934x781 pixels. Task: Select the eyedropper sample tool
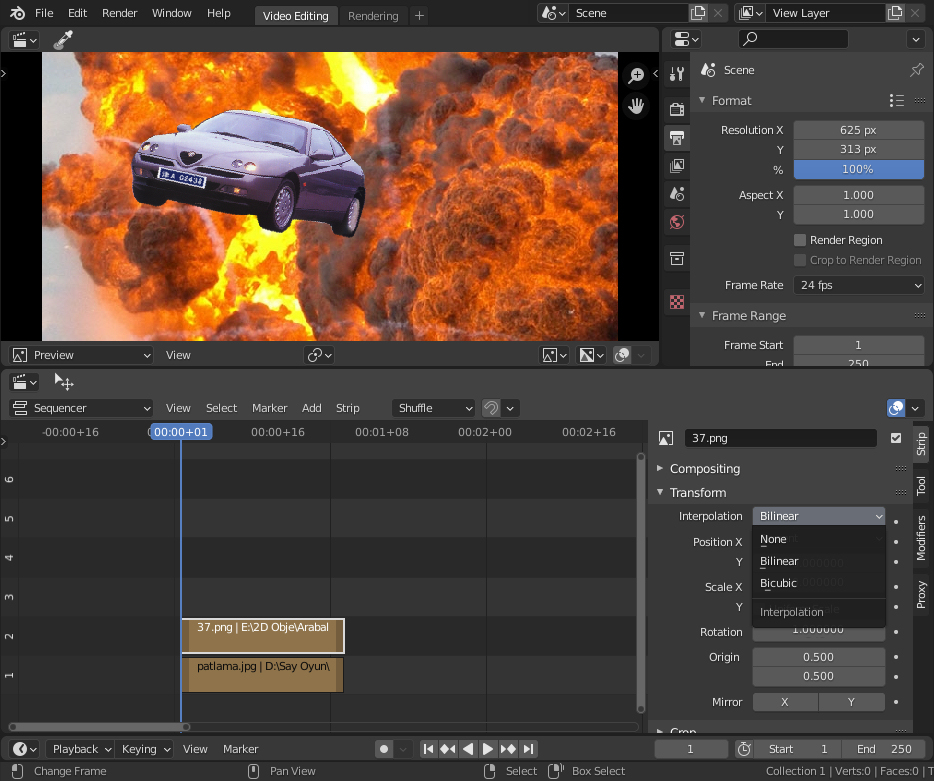(x=63, y=40)
